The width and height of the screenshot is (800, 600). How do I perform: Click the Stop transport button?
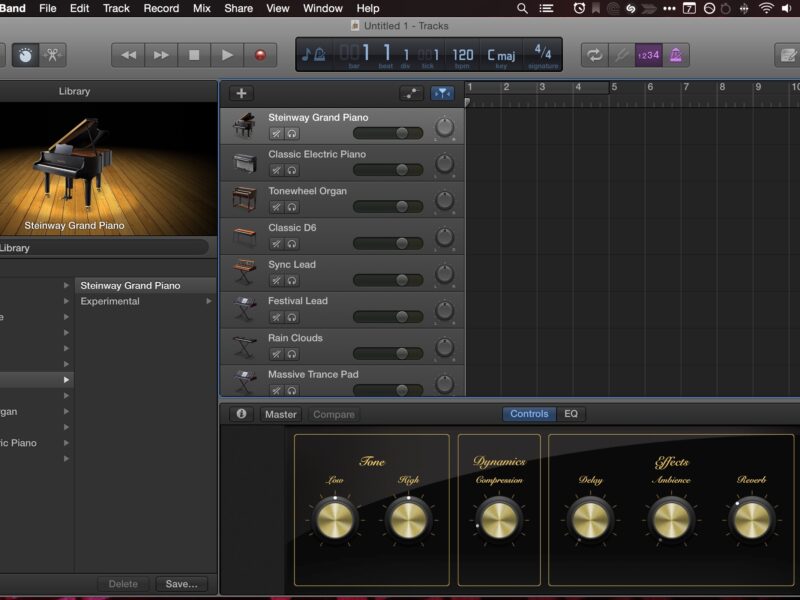click(x=194, y=55)
